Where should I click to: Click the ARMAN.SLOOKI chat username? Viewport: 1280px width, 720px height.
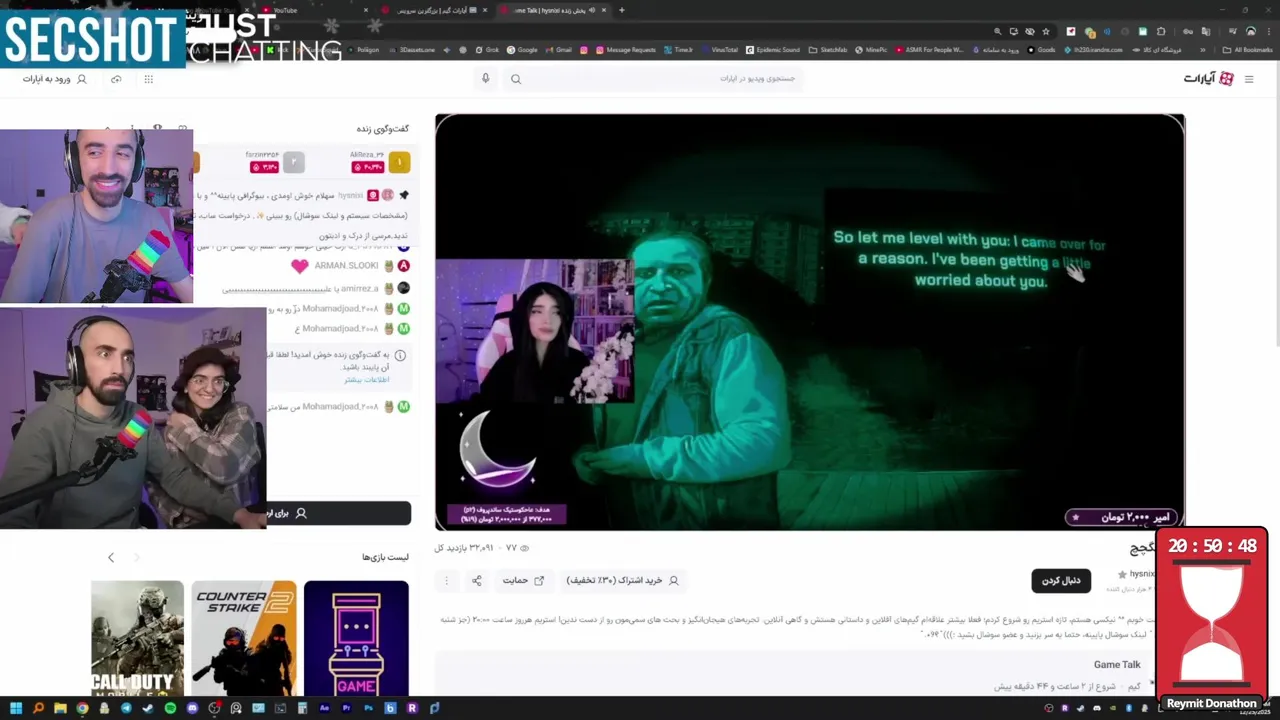[346, 266]
